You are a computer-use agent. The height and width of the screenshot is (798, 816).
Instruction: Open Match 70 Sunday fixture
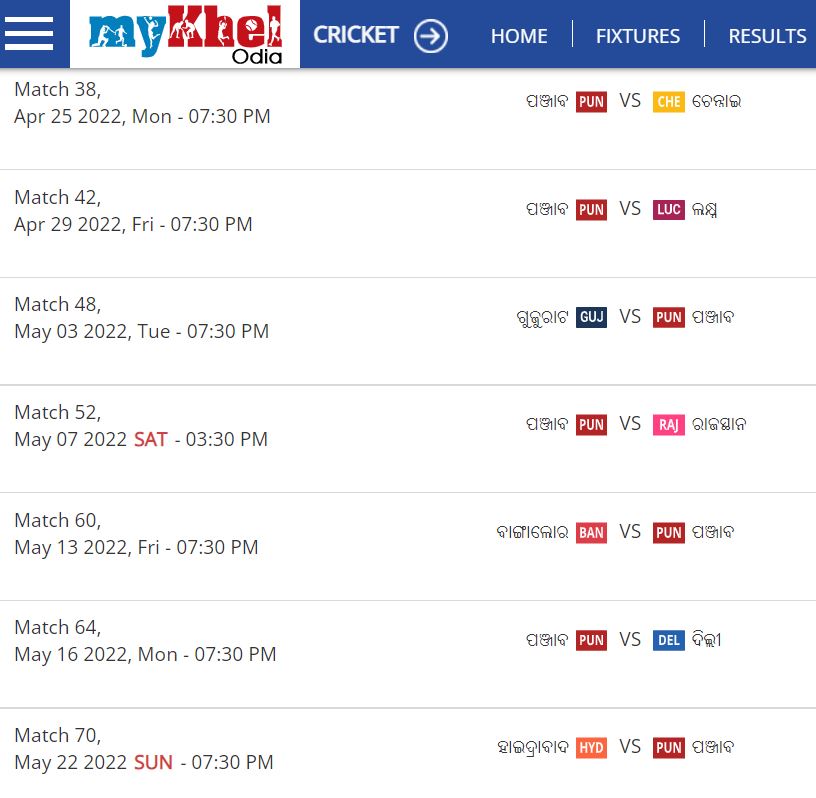[143, 749]
